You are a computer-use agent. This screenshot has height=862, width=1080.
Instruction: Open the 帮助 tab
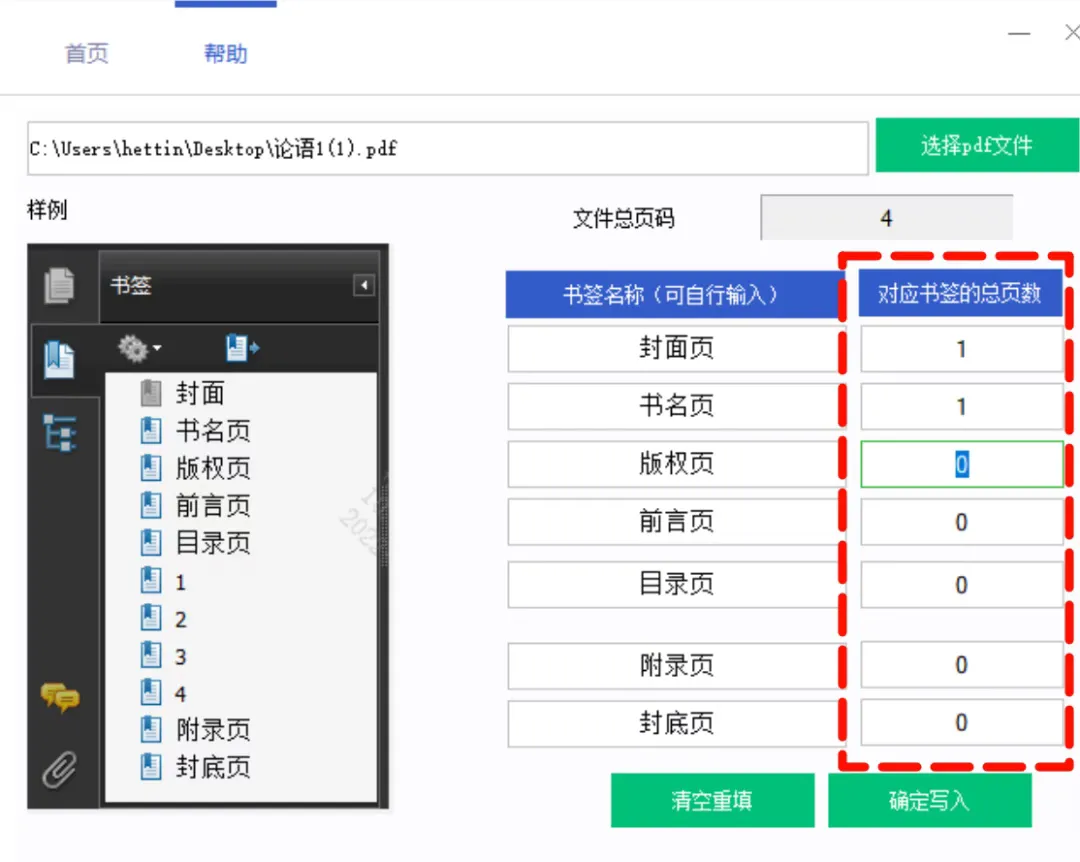(225, 54)
